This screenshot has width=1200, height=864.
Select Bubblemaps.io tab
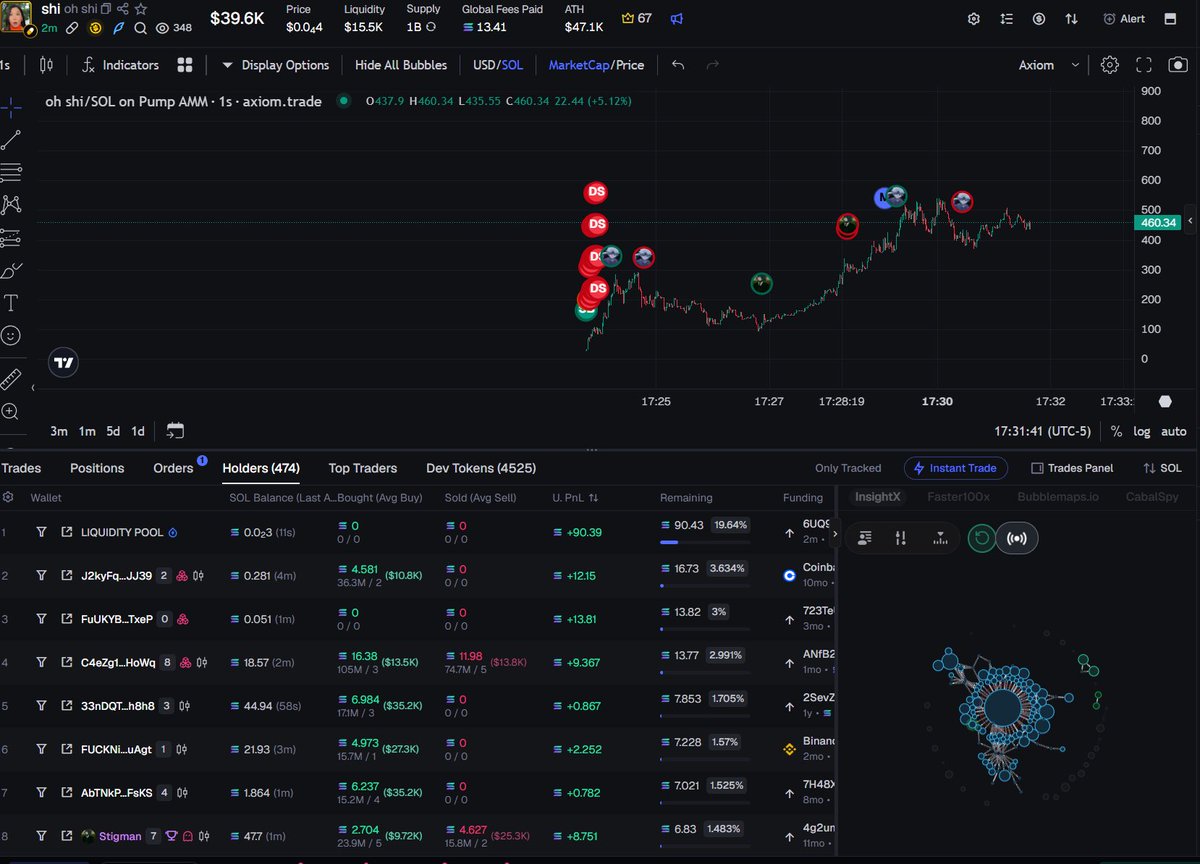tap(1058, 497)
